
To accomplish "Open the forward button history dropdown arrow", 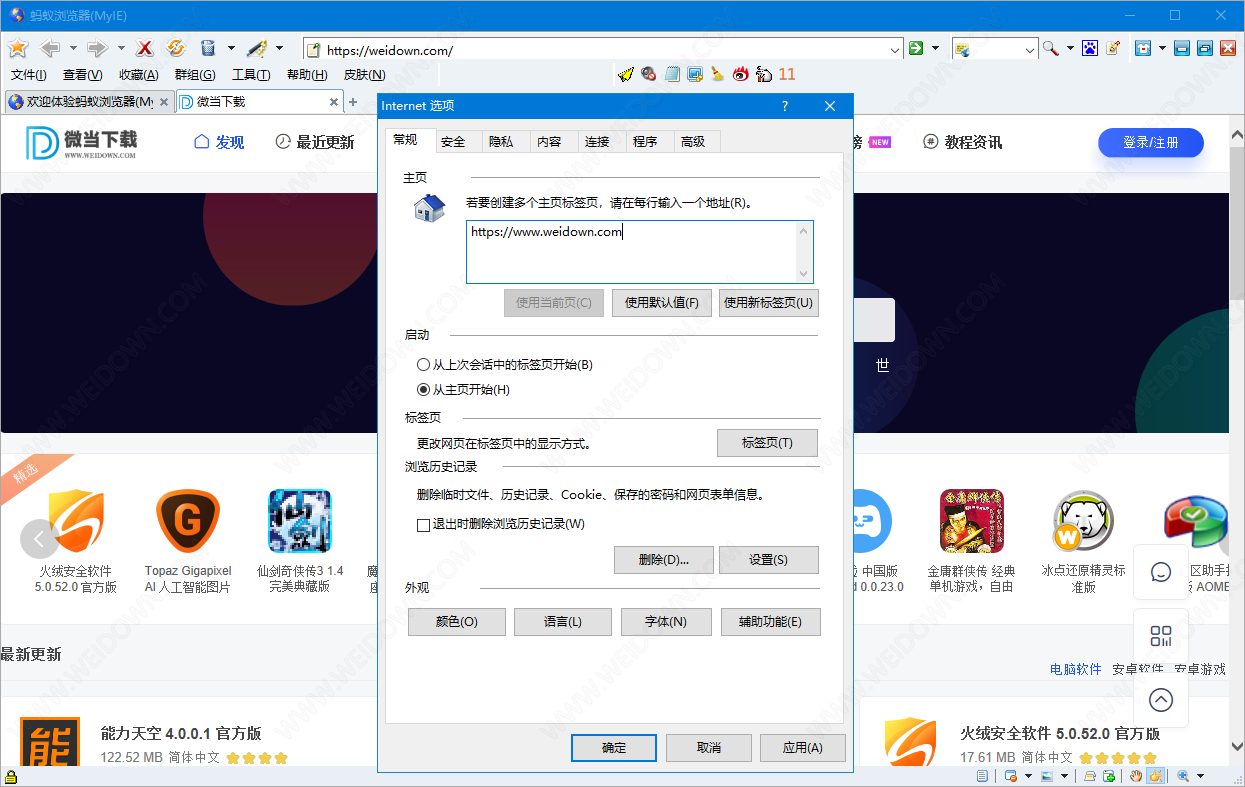I will click(121, 48).
